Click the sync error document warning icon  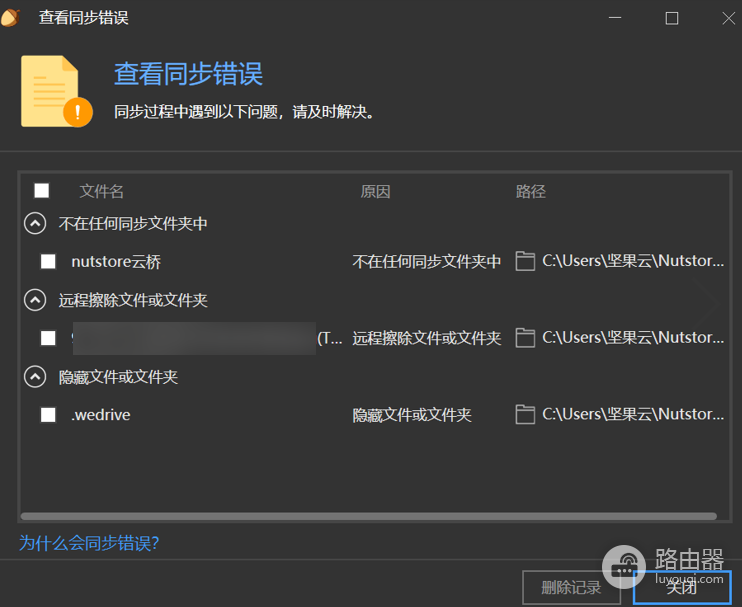[x=57, y=91]
